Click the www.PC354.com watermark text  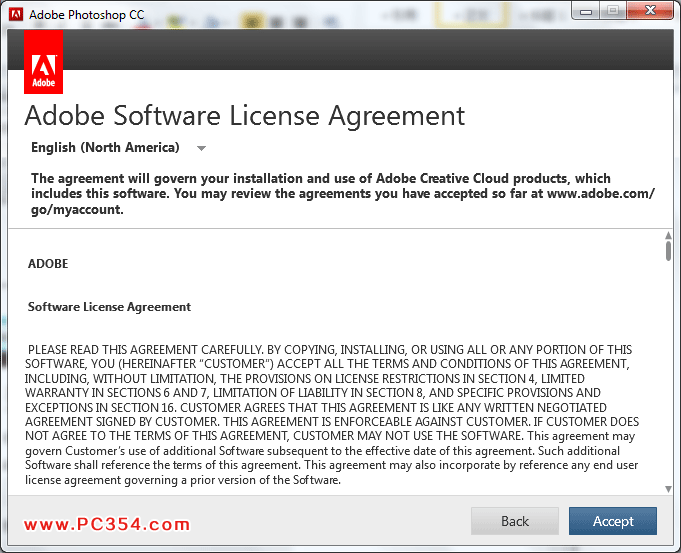107,524
